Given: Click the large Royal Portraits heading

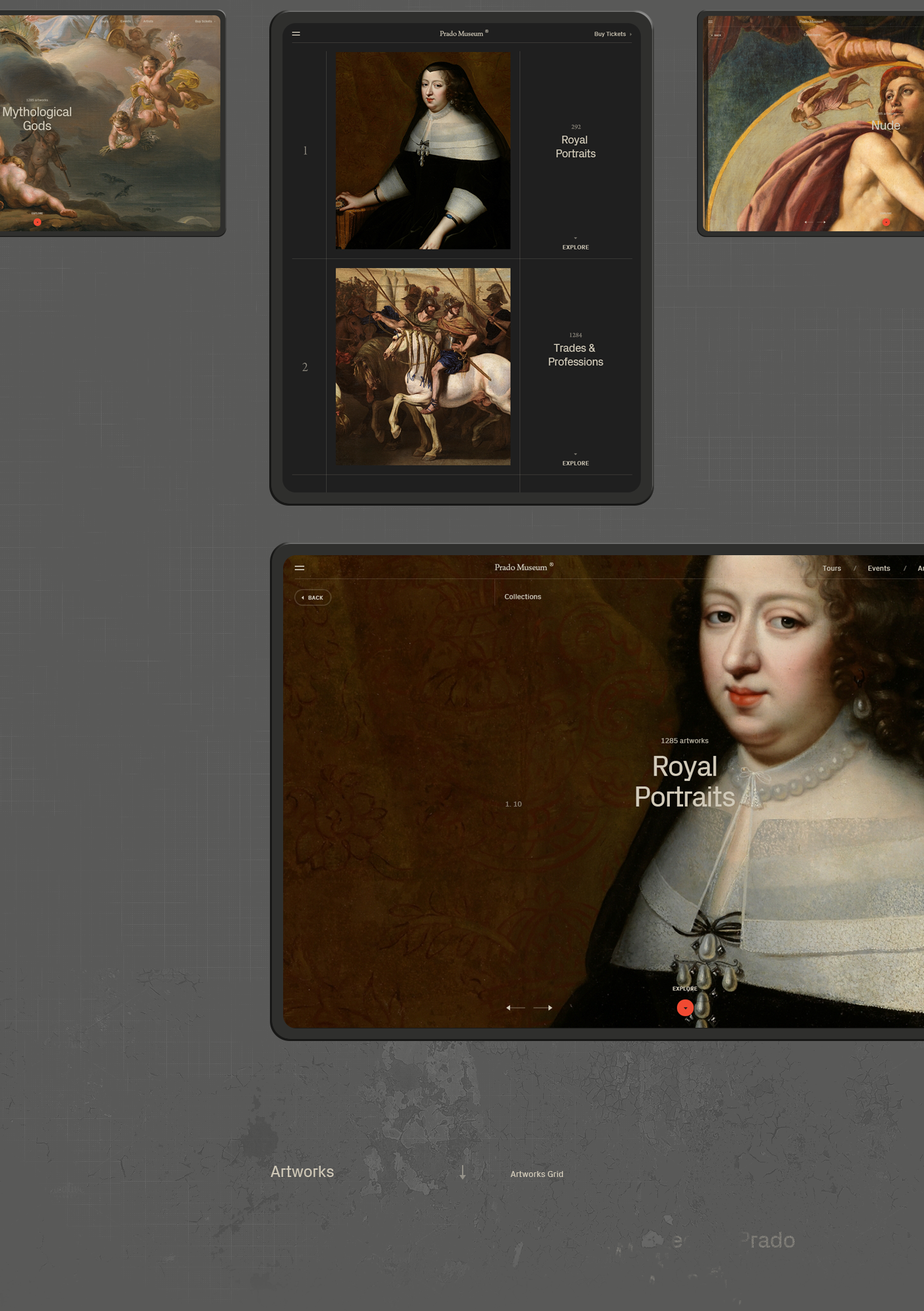Looking at the screenshot, I should 684,782.
